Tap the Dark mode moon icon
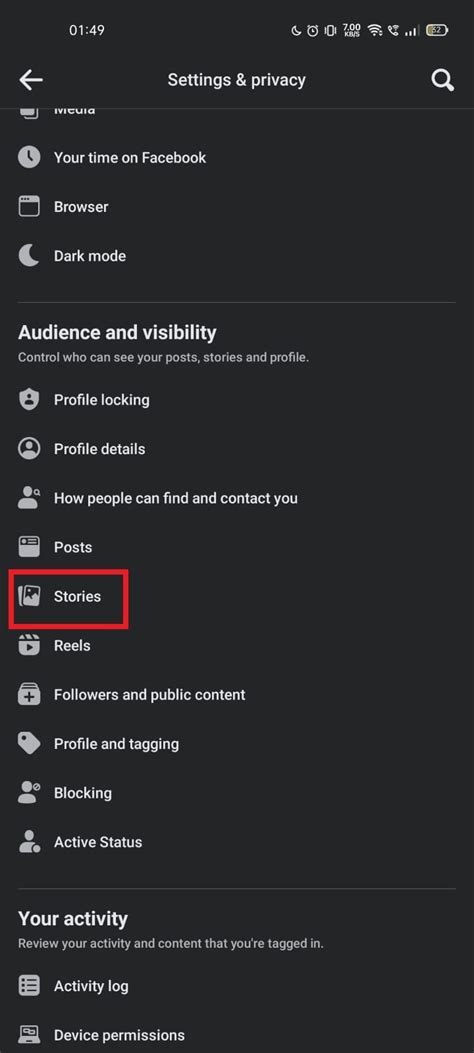The width and height of the screenshot is (474, 1053). tap(29, 256)
